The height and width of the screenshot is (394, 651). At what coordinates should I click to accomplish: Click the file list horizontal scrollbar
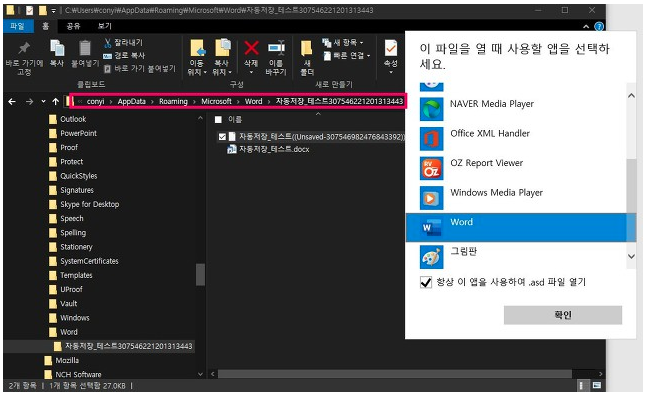click(x=394, y=374)
